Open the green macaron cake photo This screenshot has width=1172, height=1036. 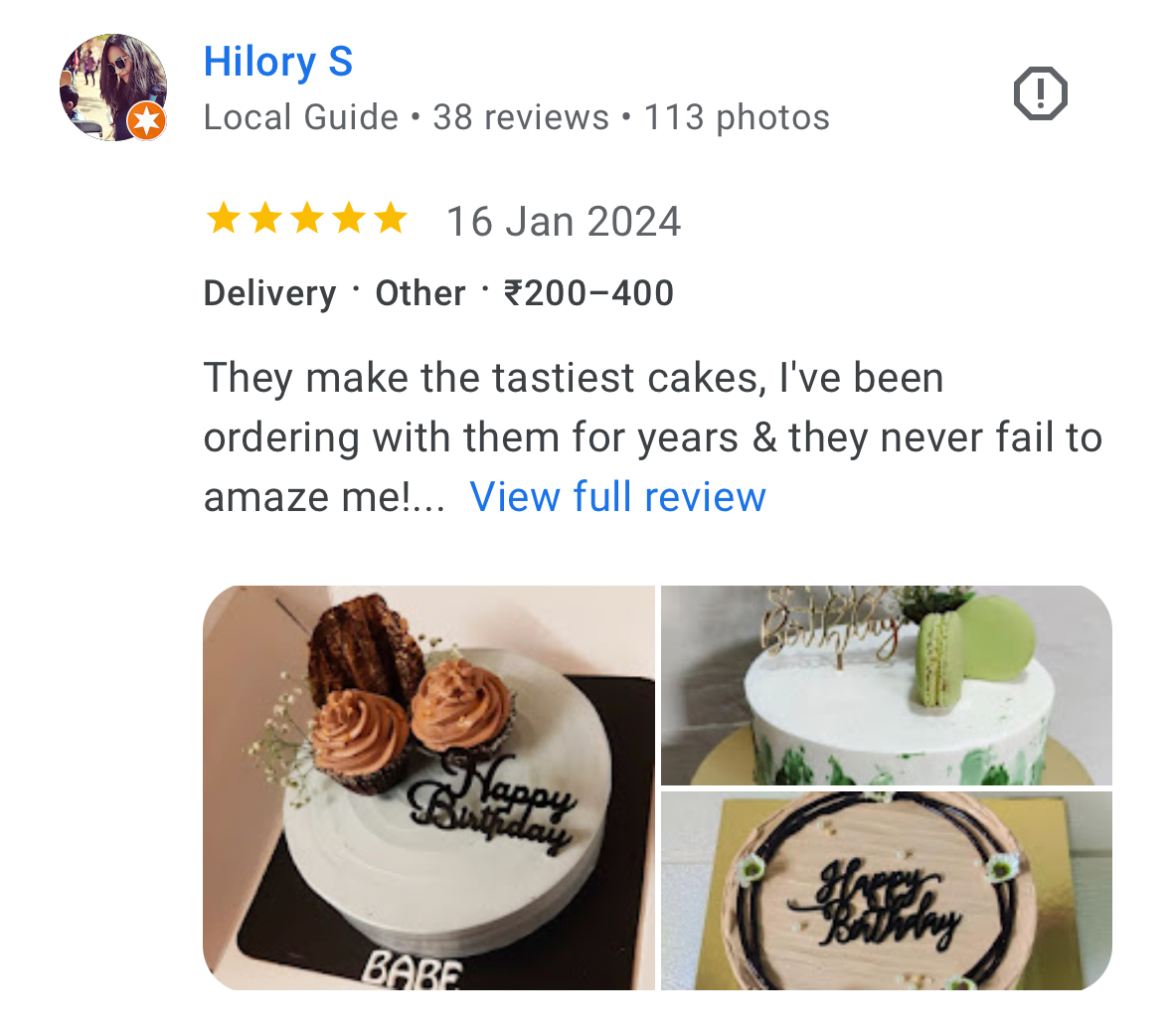886,685
